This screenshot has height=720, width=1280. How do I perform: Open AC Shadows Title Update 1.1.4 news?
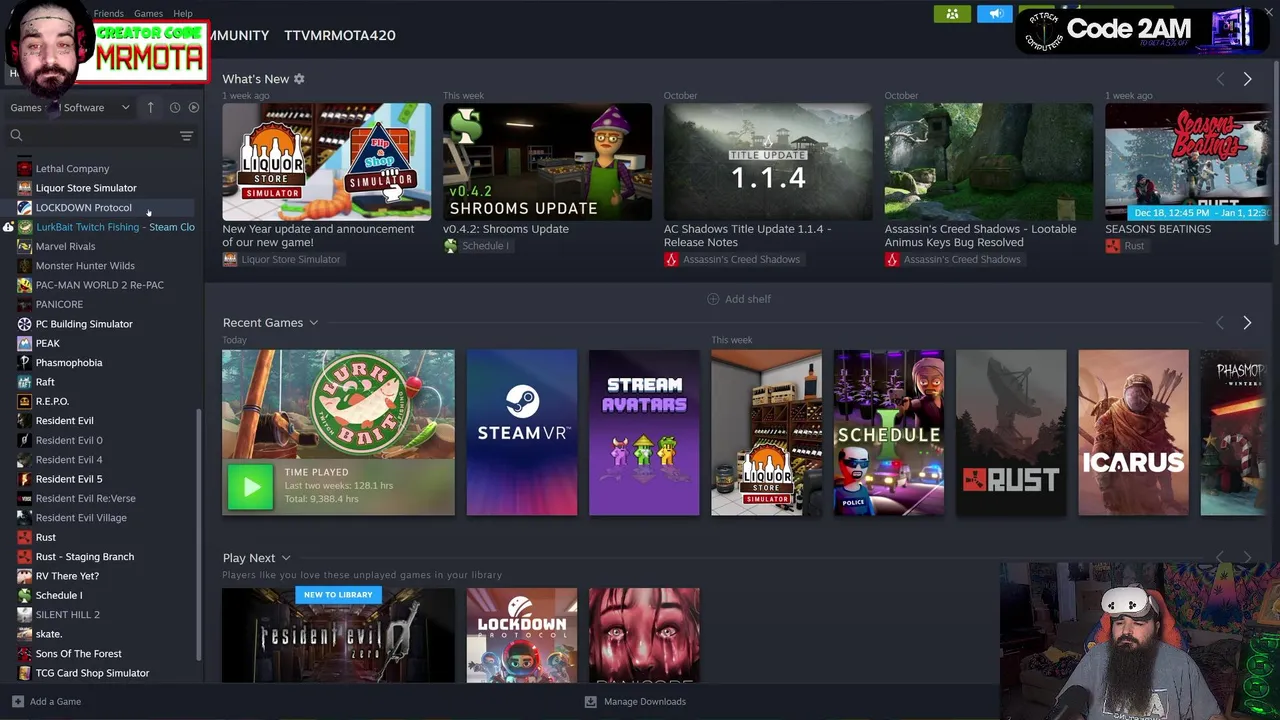pos(768,162)
